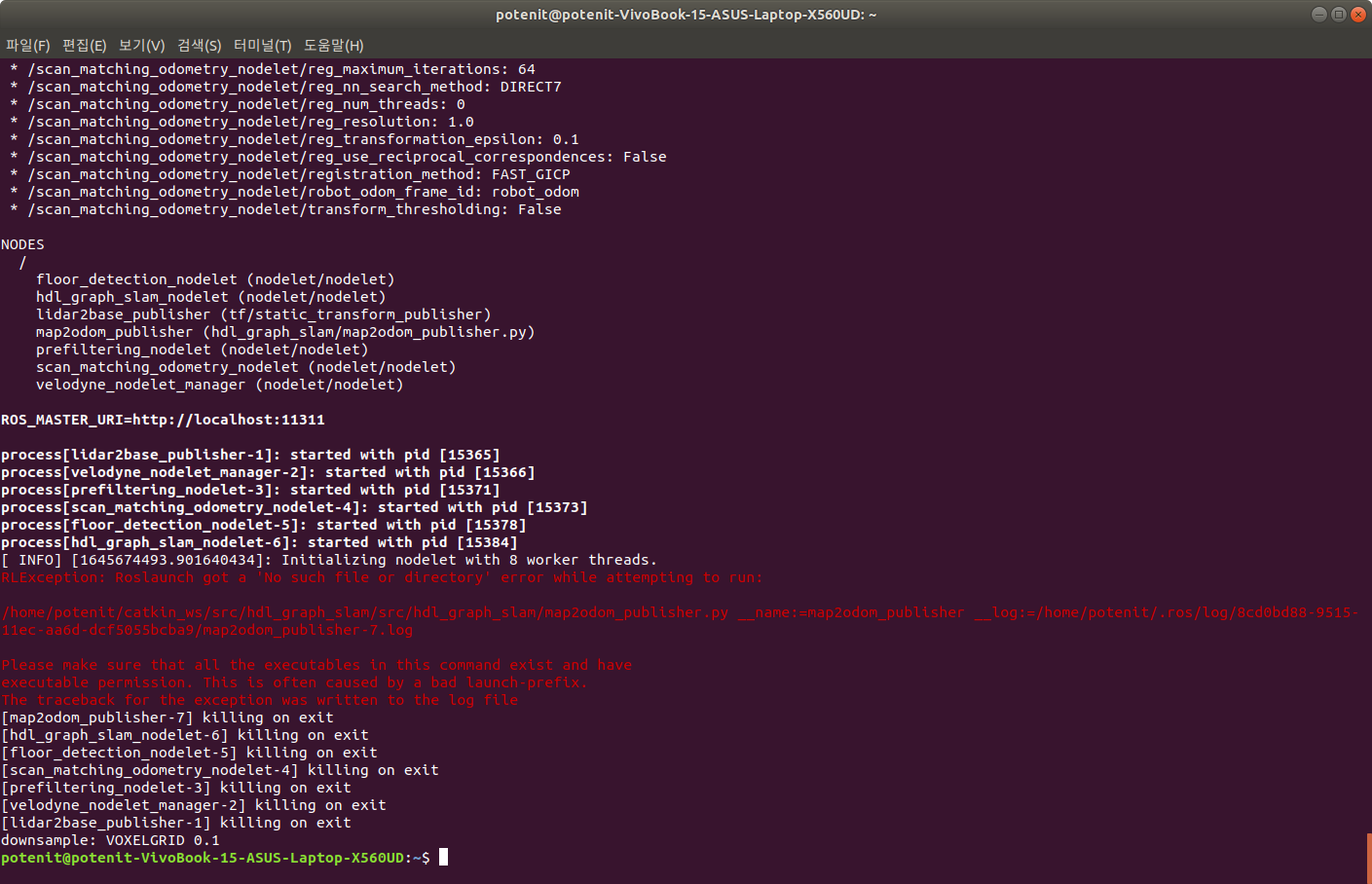Viewport: 1372px width, 884px height.
Task: Click the red map2odom_publisher.py file path line
Action: point(680,612)
